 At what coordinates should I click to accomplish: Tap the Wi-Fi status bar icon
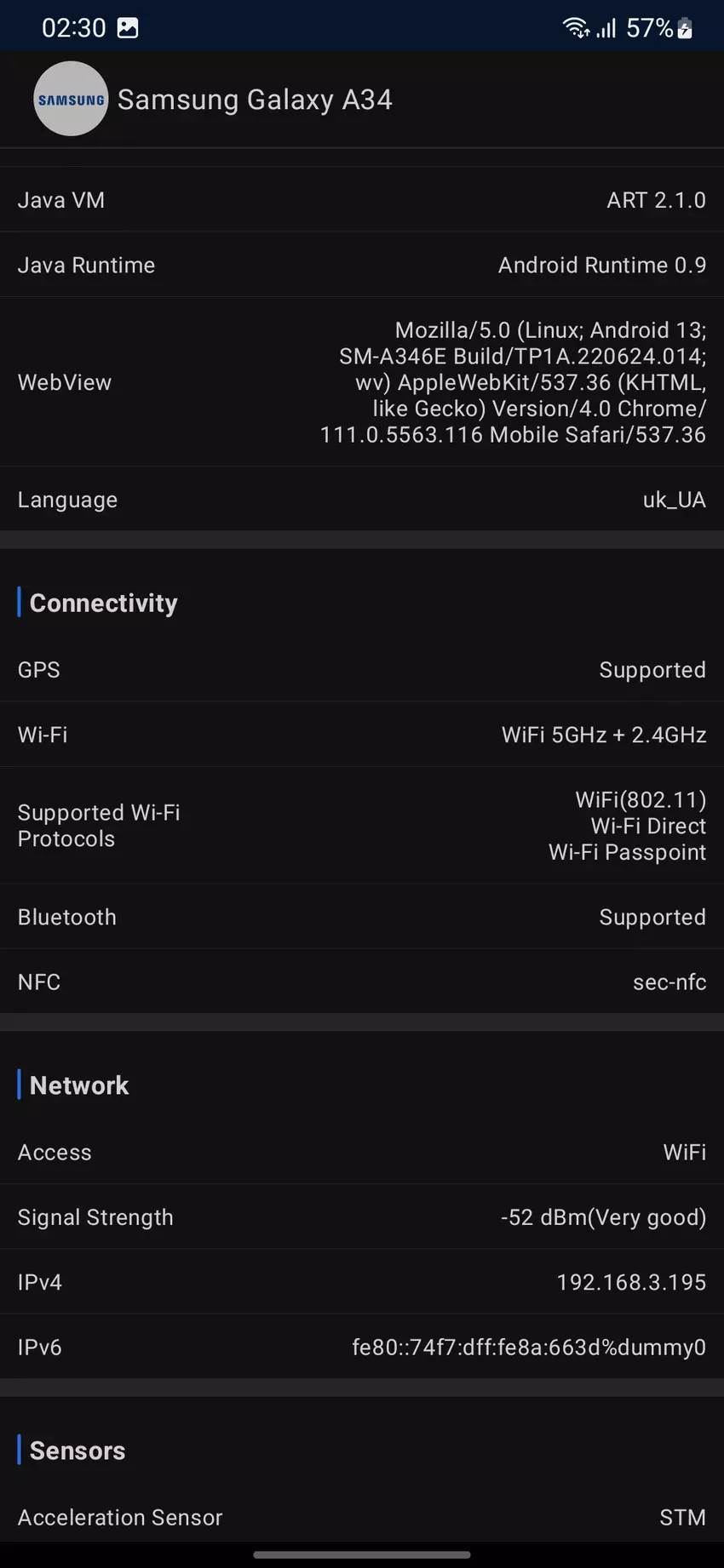tap(576, 28)
